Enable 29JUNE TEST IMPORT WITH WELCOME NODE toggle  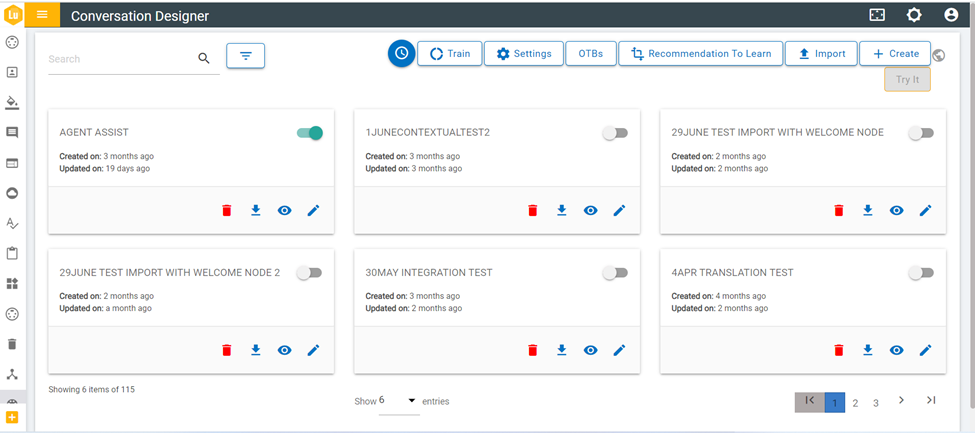pos(921,133)
